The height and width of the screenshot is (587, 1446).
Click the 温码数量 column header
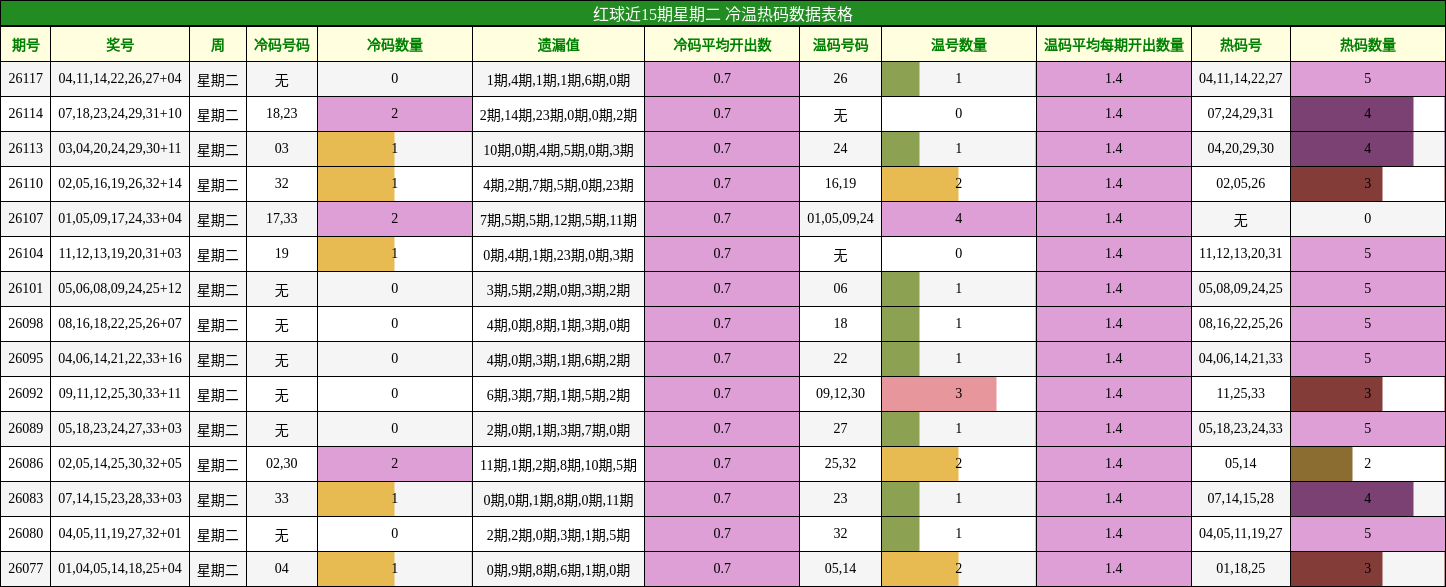click(x=959, y=45)
